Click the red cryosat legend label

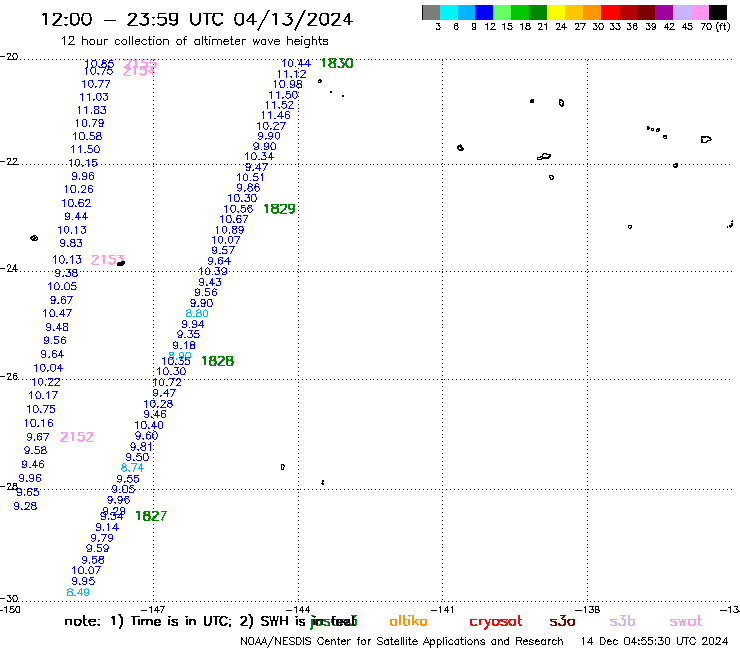coord(496,622)
